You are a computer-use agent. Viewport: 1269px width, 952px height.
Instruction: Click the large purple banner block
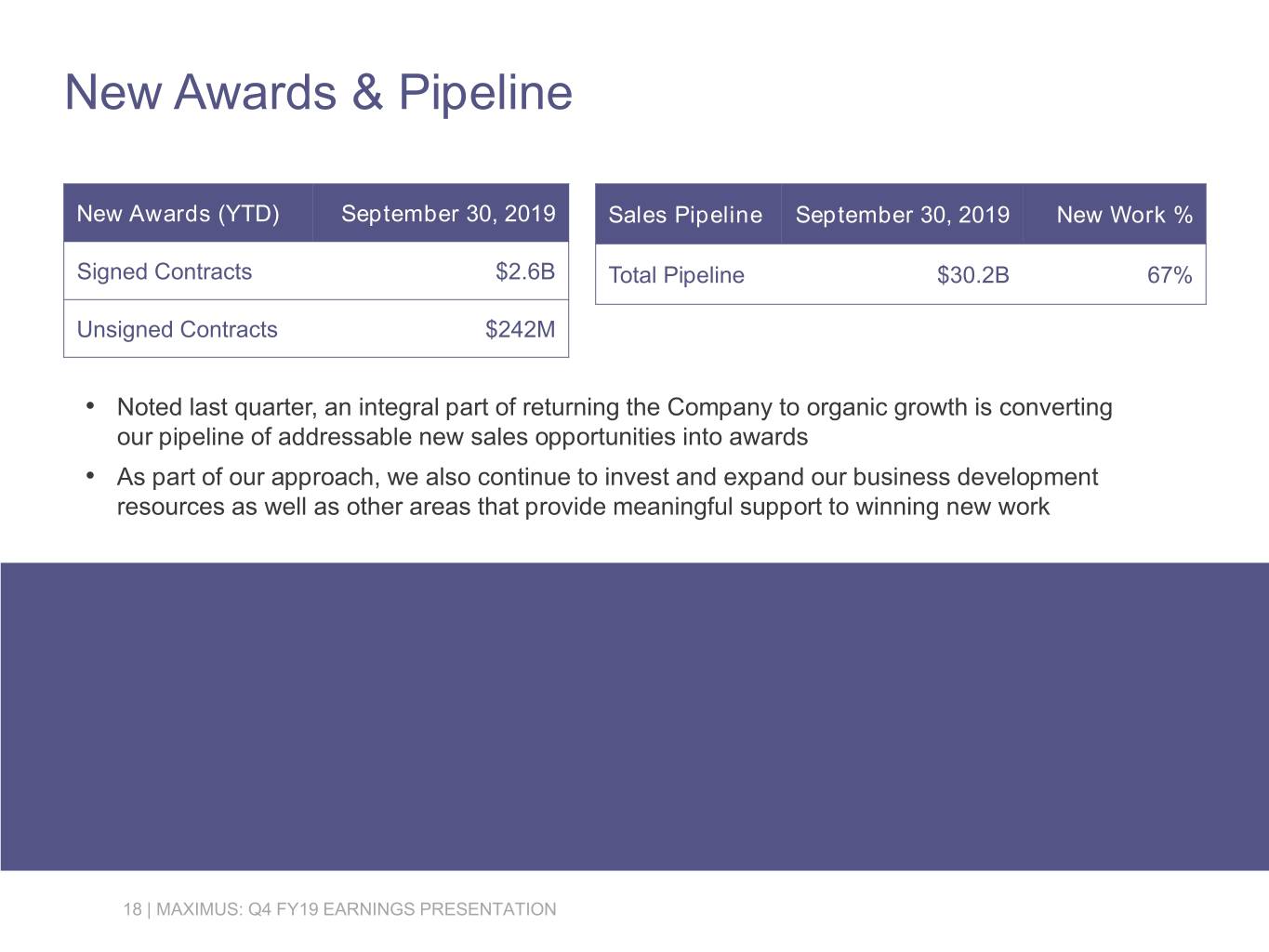[x=634, y=716]
